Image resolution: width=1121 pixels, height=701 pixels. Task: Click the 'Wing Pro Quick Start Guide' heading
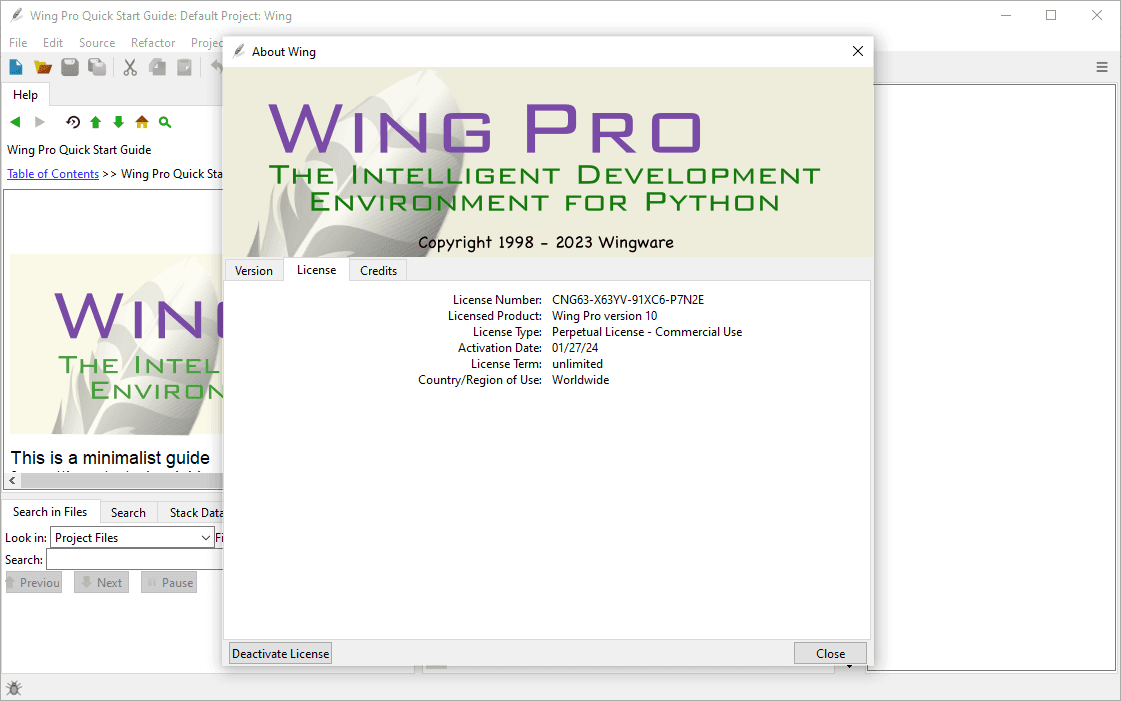click(79, 150)
